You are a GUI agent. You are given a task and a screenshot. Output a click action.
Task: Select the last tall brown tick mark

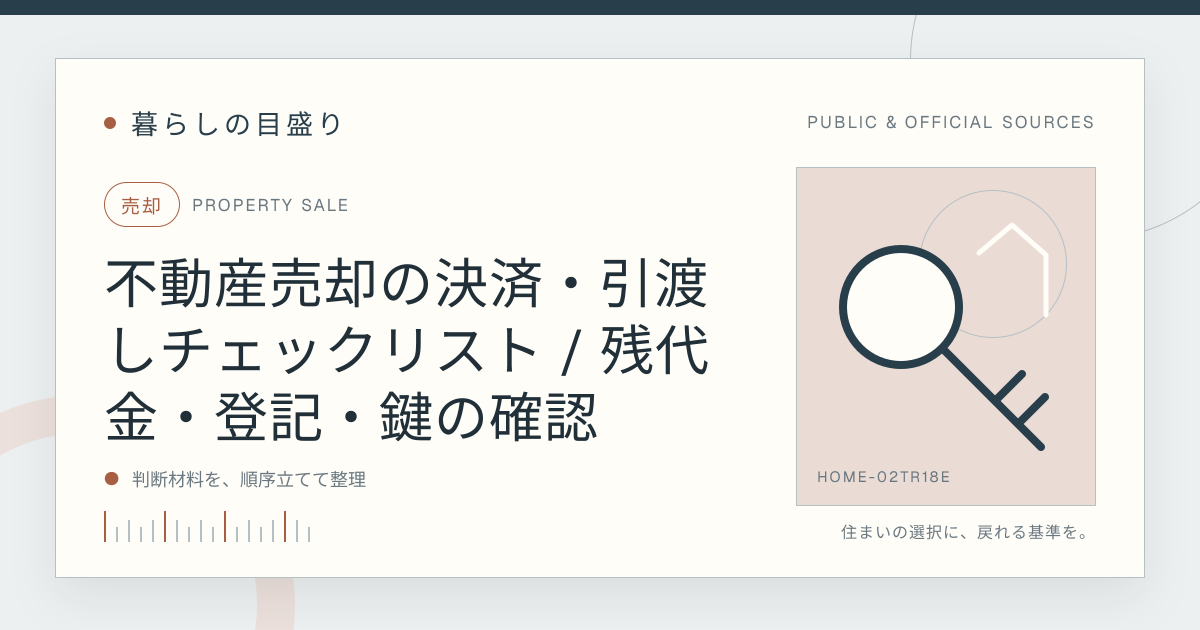(x=285, y=527)
